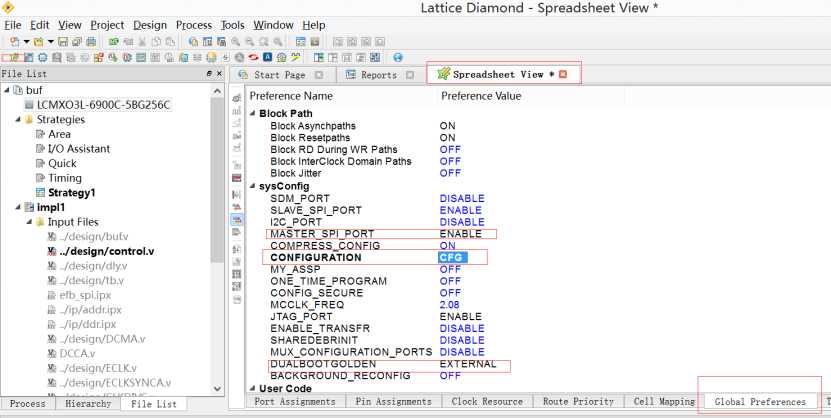Click the Save icon in toolbar
Screen dimensions: 831x418
pyautogui.click(x=63, y=42)
